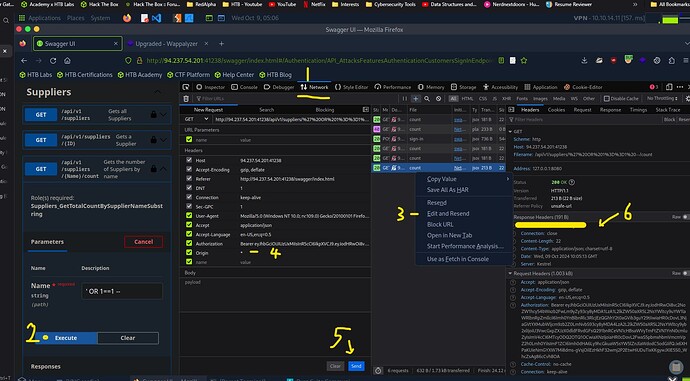The width and height of the screenshot is (690, 381).
Task: Launch Firefox from top panel
Action: click(x=127, y=18)
